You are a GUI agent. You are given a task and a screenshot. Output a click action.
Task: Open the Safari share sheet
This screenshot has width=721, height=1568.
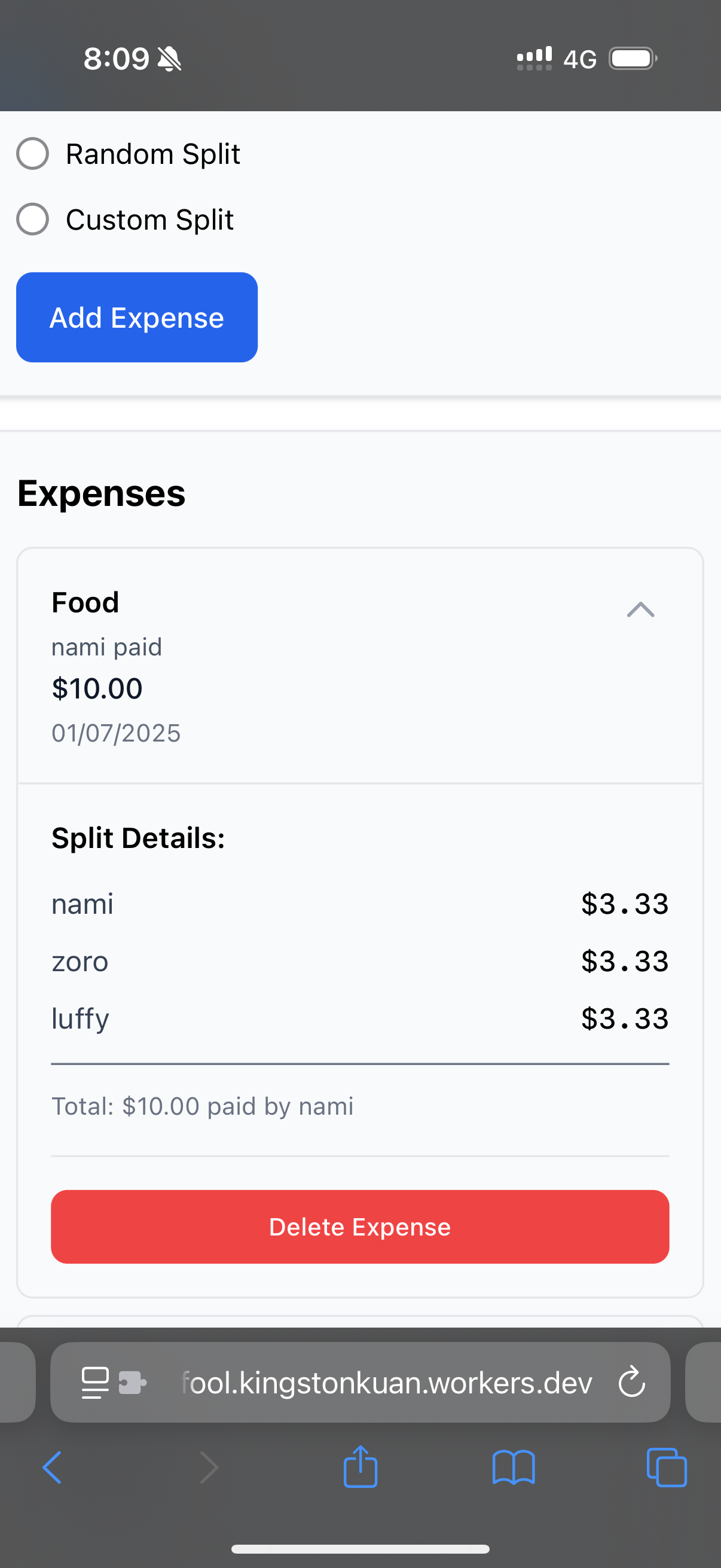[360, 1467]
